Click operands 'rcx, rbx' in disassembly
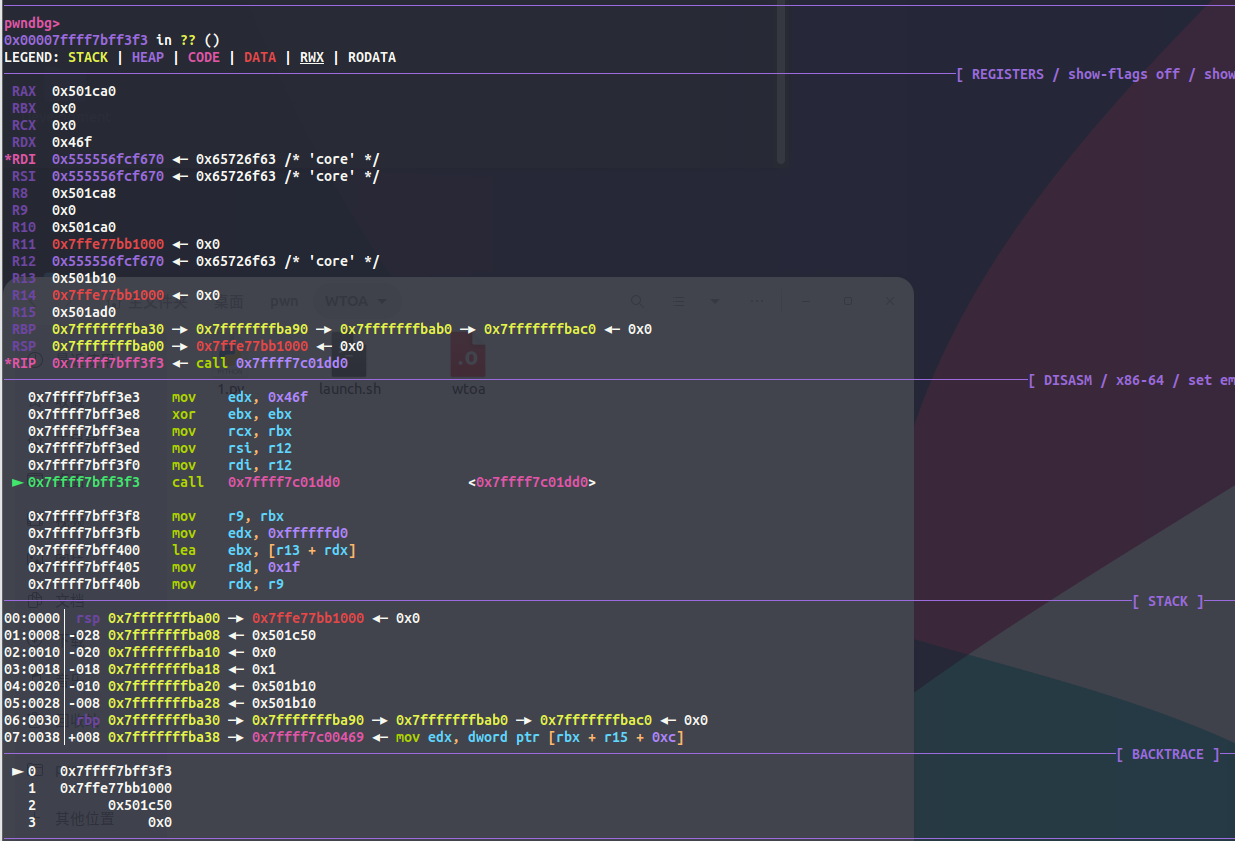 click(260, 431)
